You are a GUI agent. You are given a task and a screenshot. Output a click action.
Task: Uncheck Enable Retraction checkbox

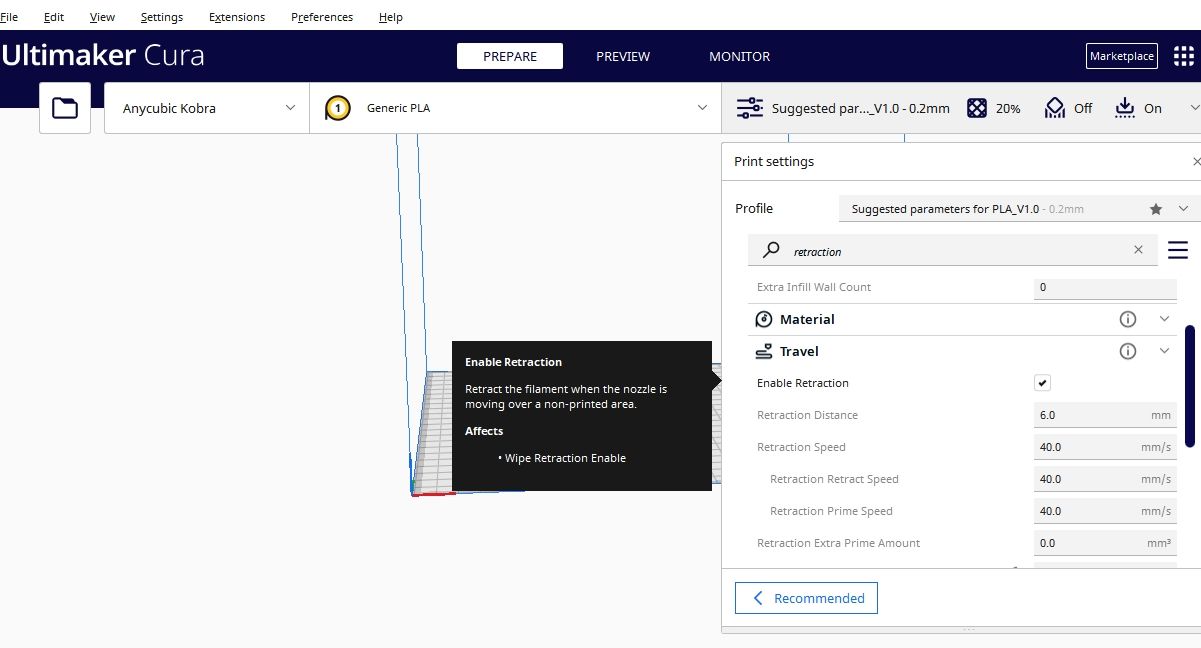click(1043, 383)
